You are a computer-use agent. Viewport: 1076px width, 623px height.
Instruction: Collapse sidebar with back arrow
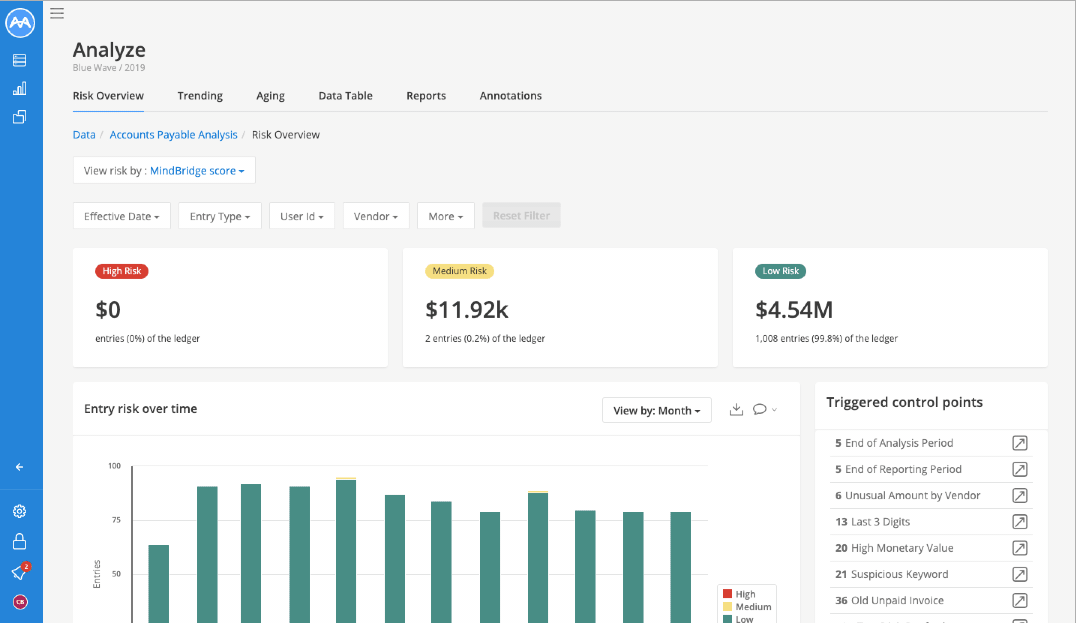19,467
